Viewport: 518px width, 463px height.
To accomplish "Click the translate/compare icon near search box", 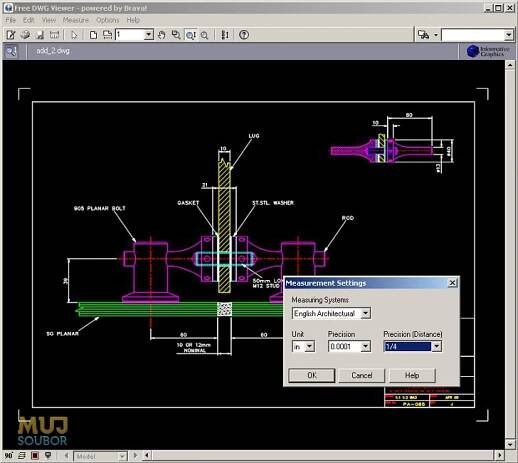I will point(423,35).
